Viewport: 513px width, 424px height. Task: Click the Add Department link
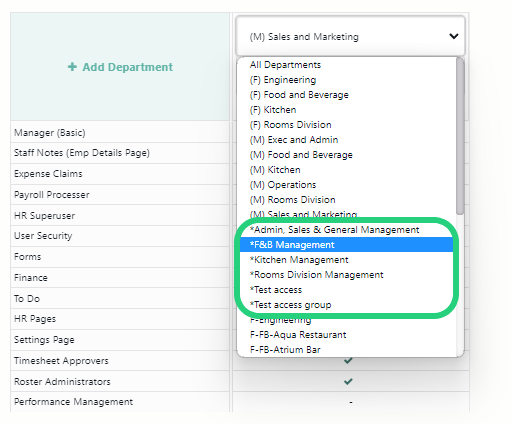120,67
